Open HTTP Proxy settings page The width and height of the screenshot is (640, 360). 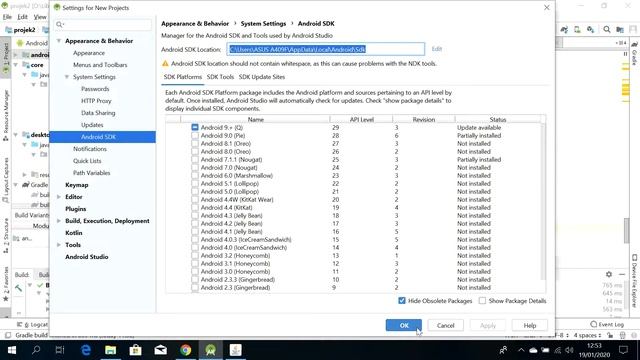(x=96, y=101)
